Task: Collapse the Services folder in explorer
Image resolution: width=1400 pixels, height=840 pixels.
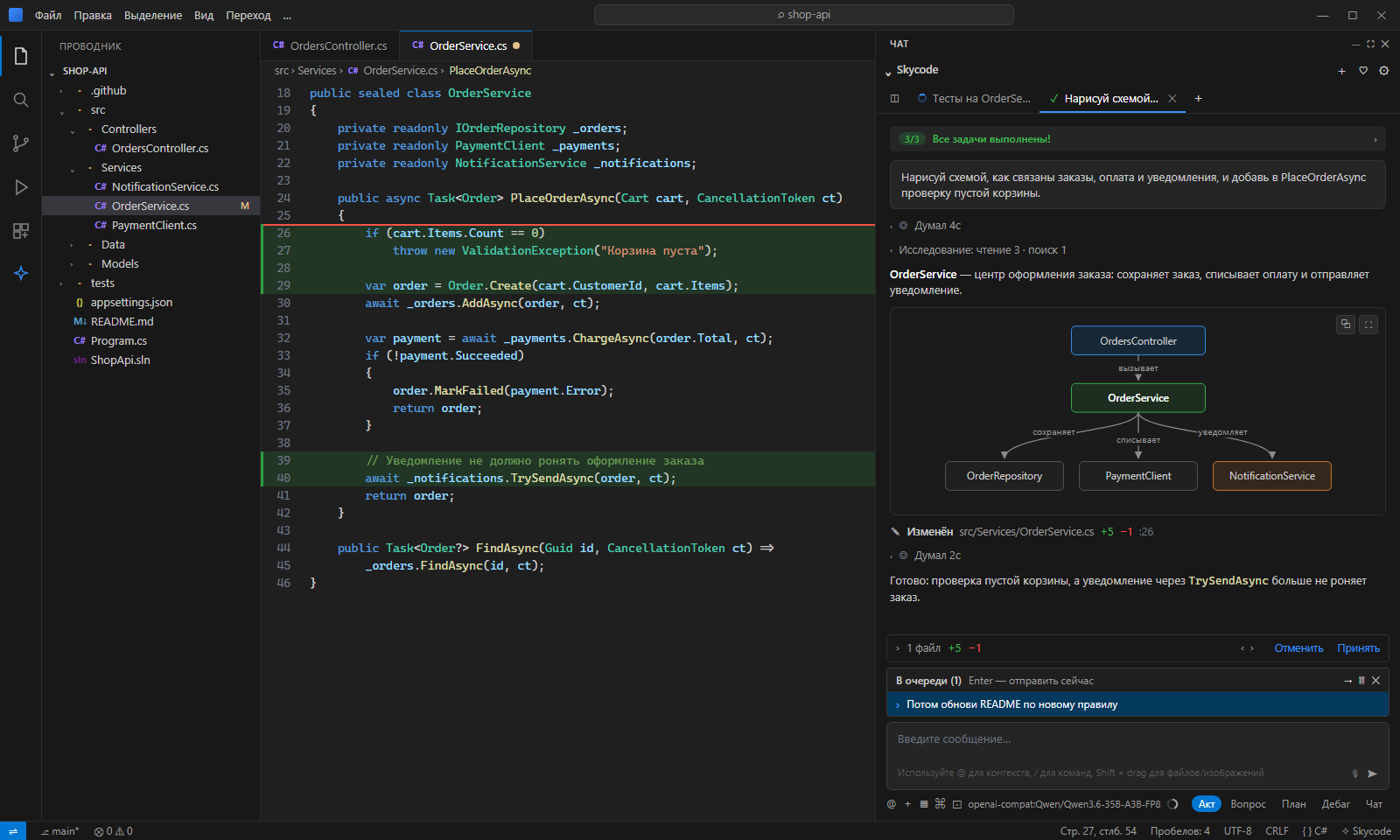Action: 73,168
